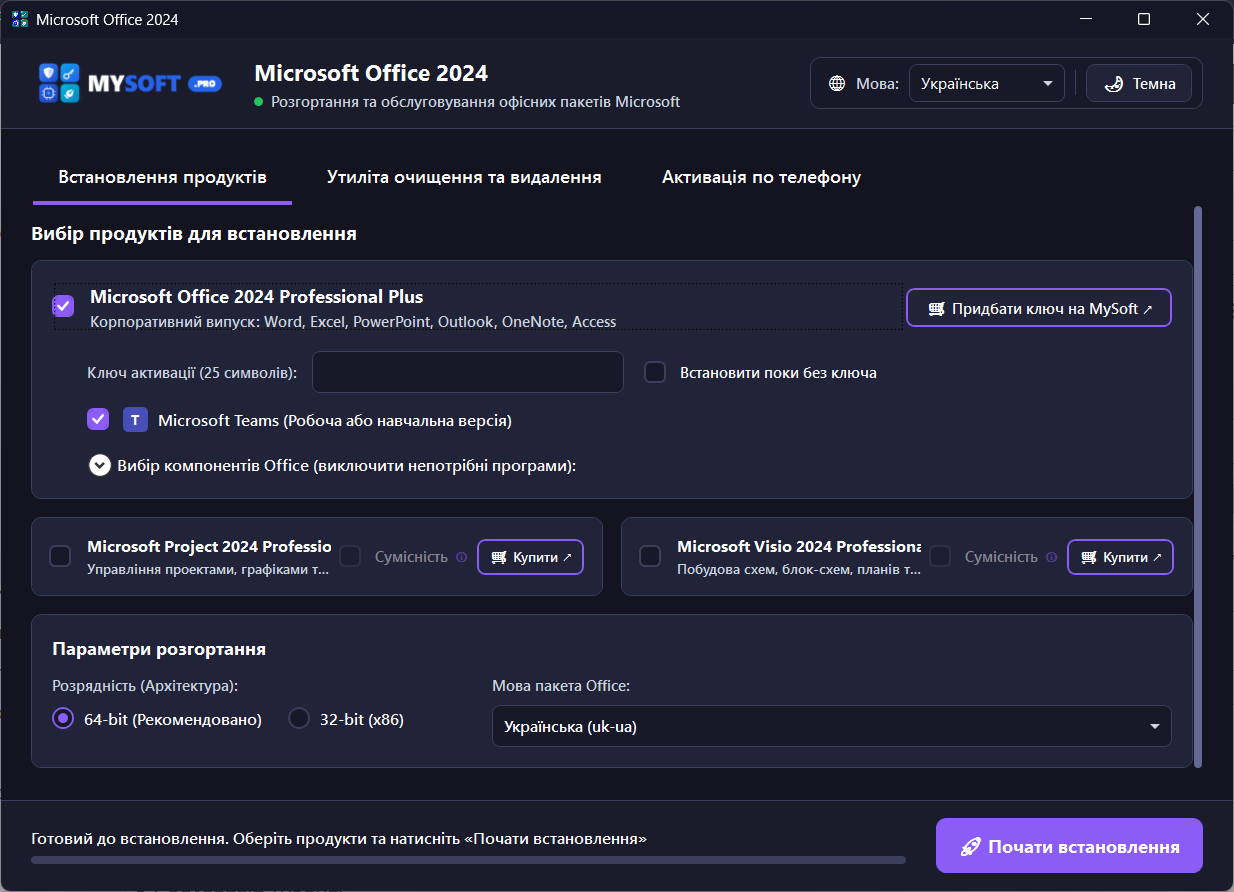
Task: Click the Вибір продуктів для встановлення heading
Action: pos(194,234)
